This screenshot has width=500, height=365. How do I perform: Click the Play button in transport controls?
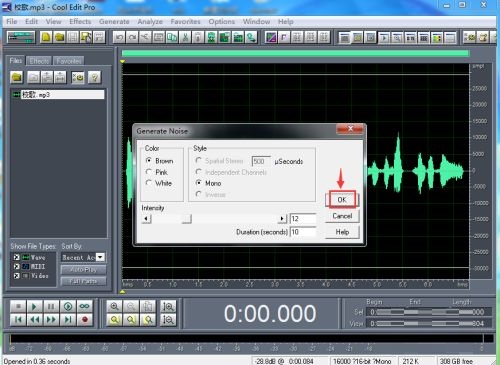point(34,306)
